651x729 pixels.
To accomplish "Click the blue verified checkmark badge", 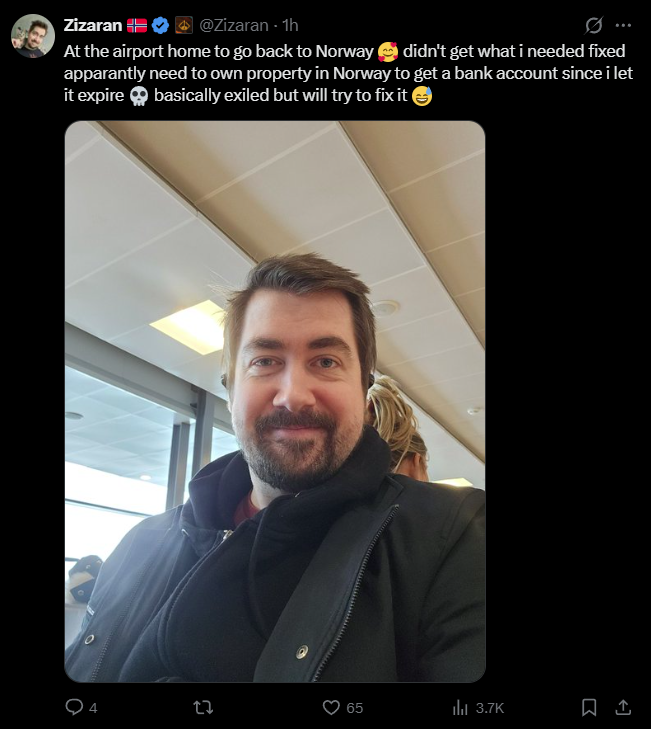I will tap(160, 25).
